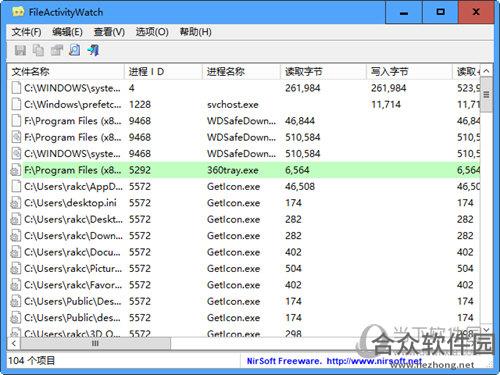Click the 46,508 read bytes cell
This screenshot has width=500, height=375.
click(x=300, y=186)
